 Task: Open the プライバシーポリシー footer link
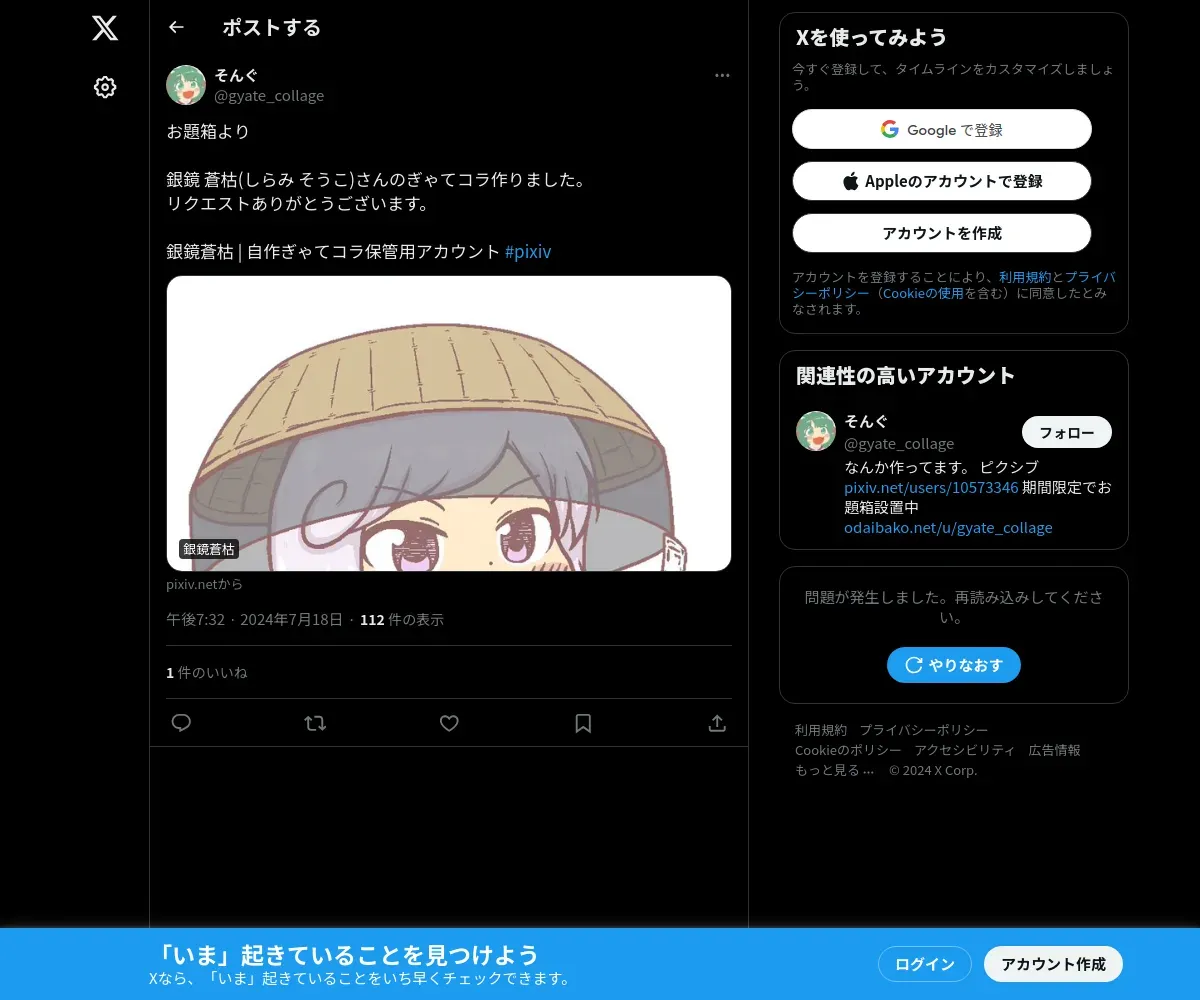[924, 730]
